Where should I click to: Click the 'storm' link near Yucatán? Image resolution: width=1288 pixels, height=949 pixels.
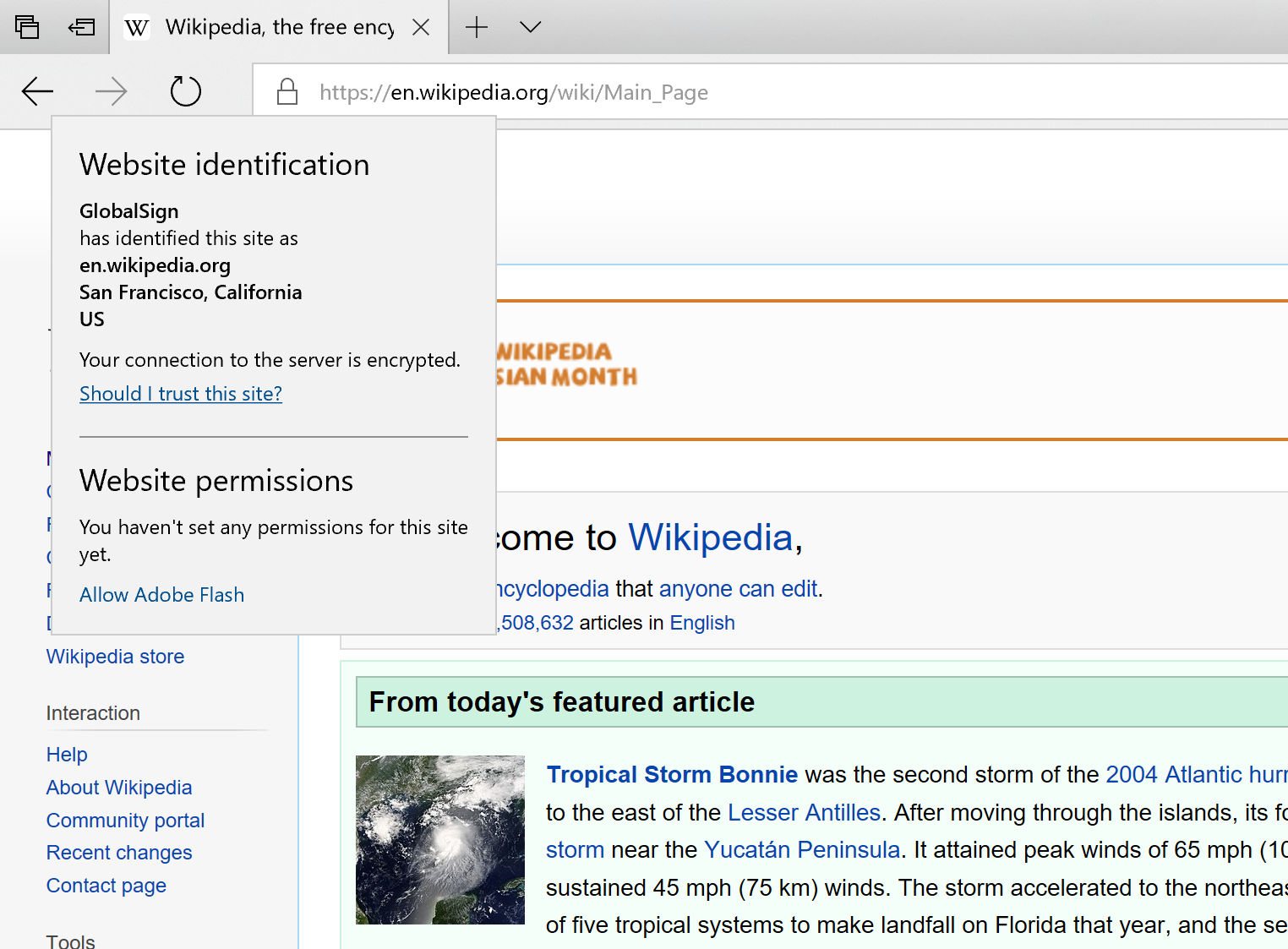[576, 850]
